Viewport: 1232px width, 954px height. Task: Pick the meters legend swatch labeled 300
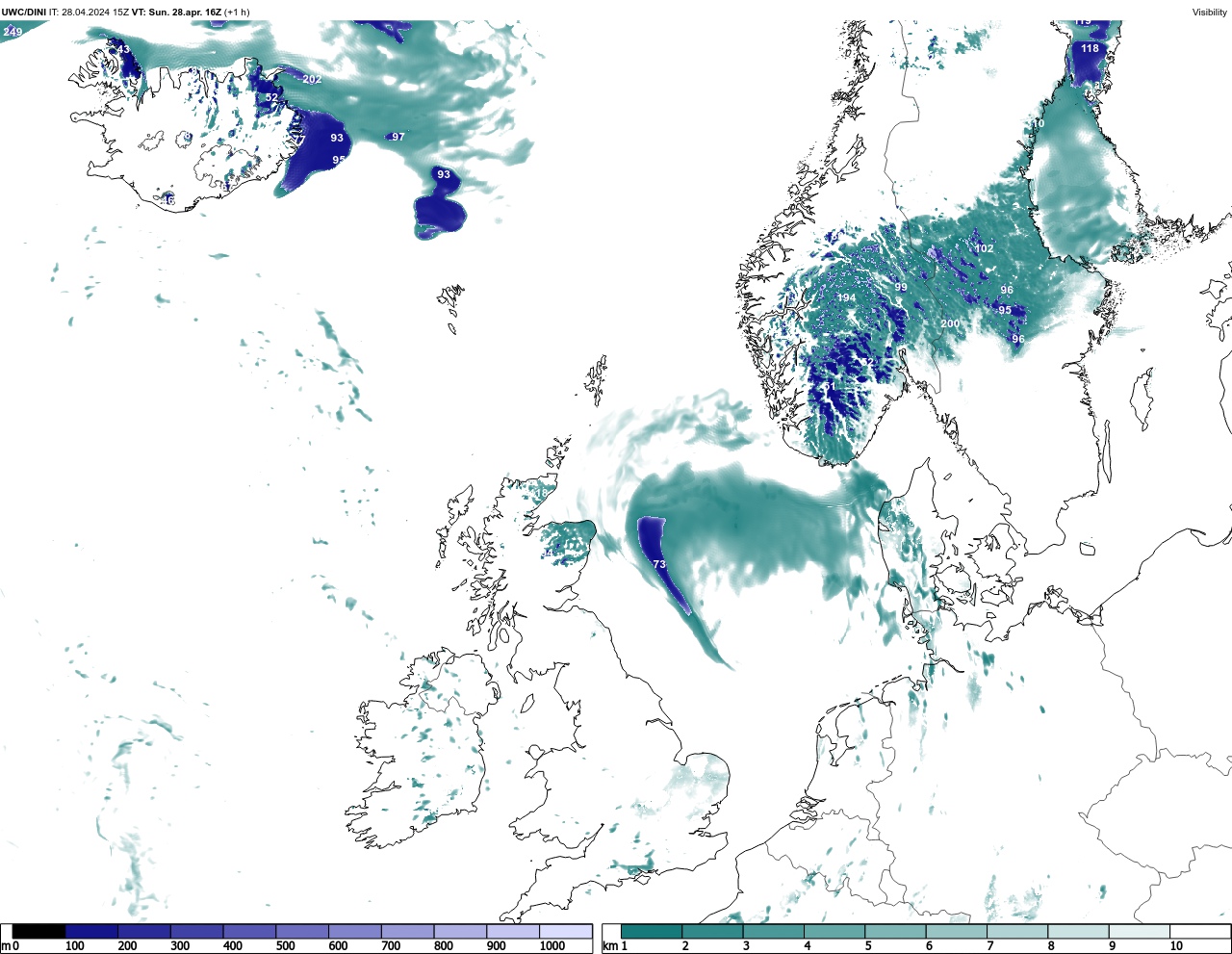coord(196,931)
